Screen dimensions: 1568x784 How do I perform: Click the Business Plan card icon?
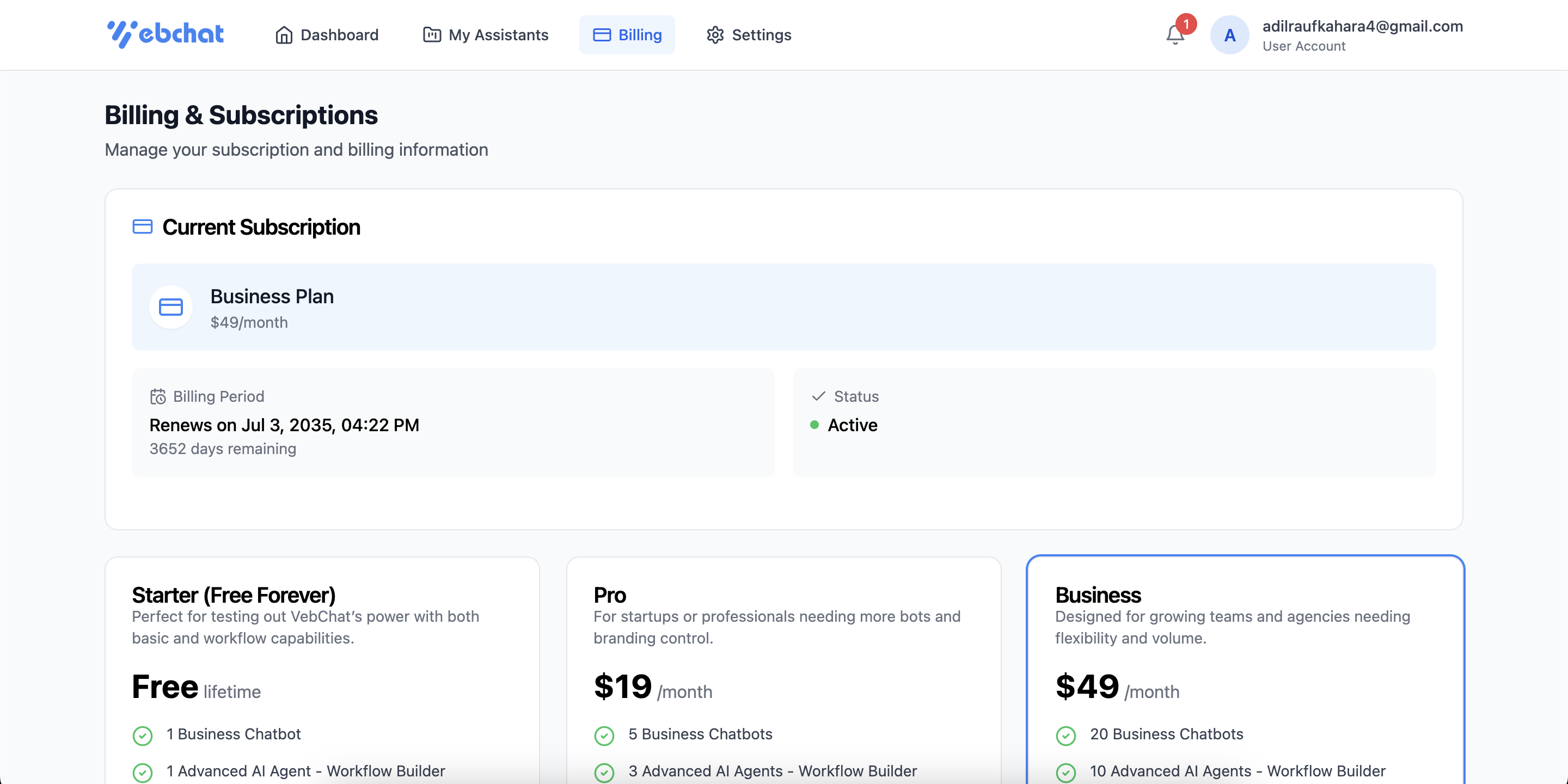tap(171, 308)
